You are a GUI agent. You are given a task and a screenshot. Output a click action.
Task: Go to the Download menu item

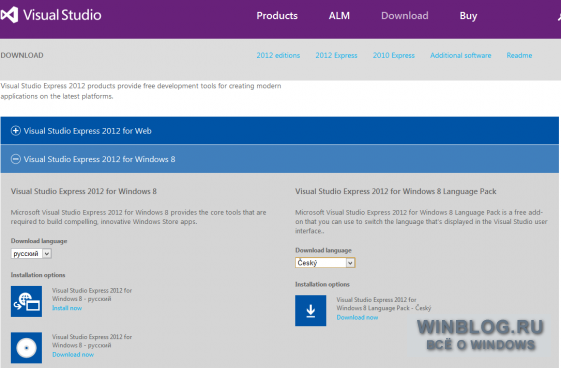coord(405,16)
